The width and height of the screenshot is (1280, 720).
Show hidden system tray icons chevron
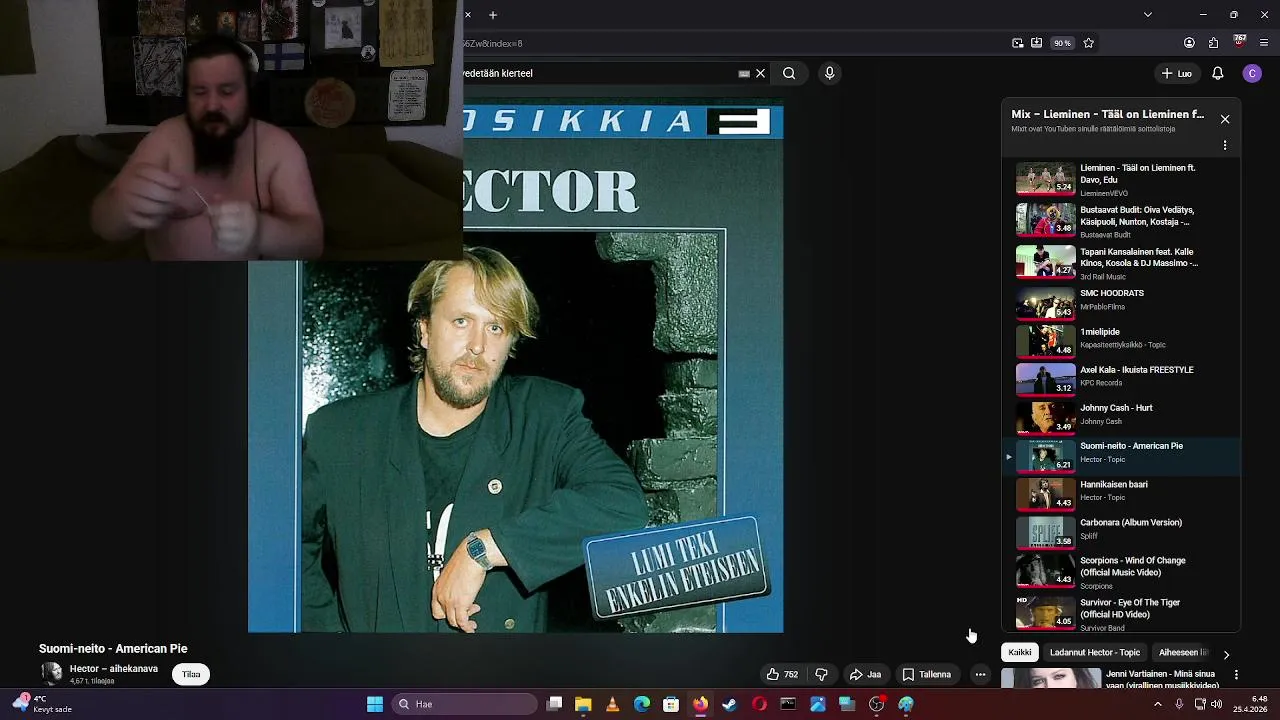pyautogui.click(x=1158, y=704)
